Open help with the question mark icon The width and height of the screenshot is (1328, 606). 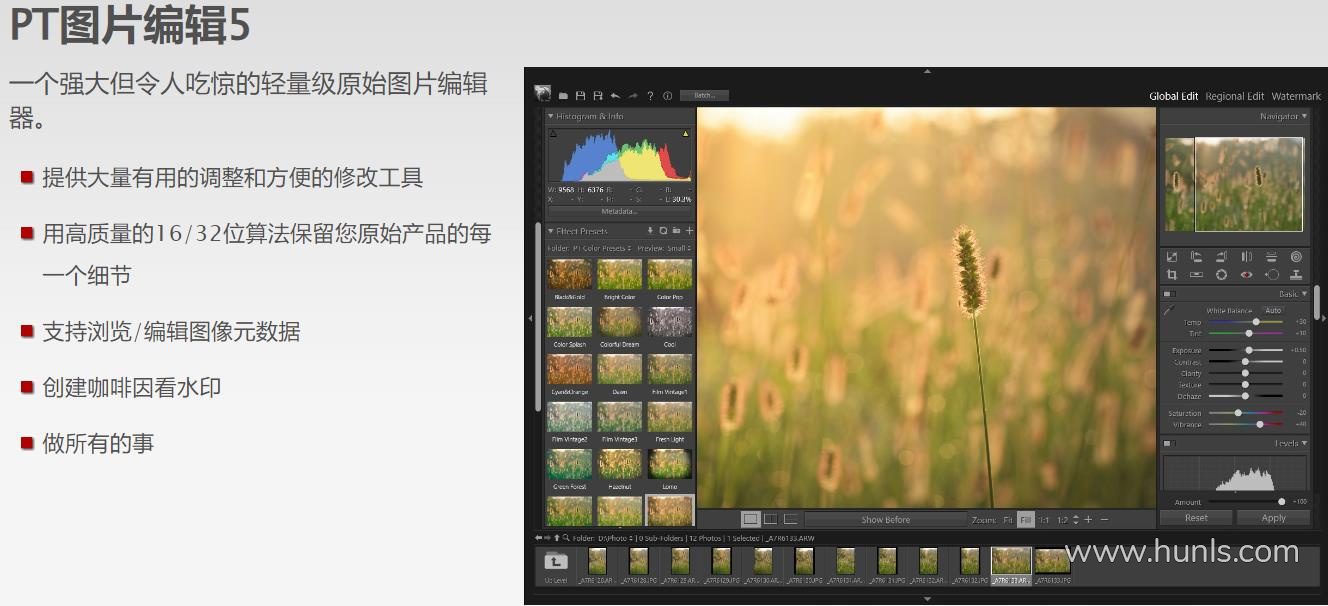coord(650,96)
